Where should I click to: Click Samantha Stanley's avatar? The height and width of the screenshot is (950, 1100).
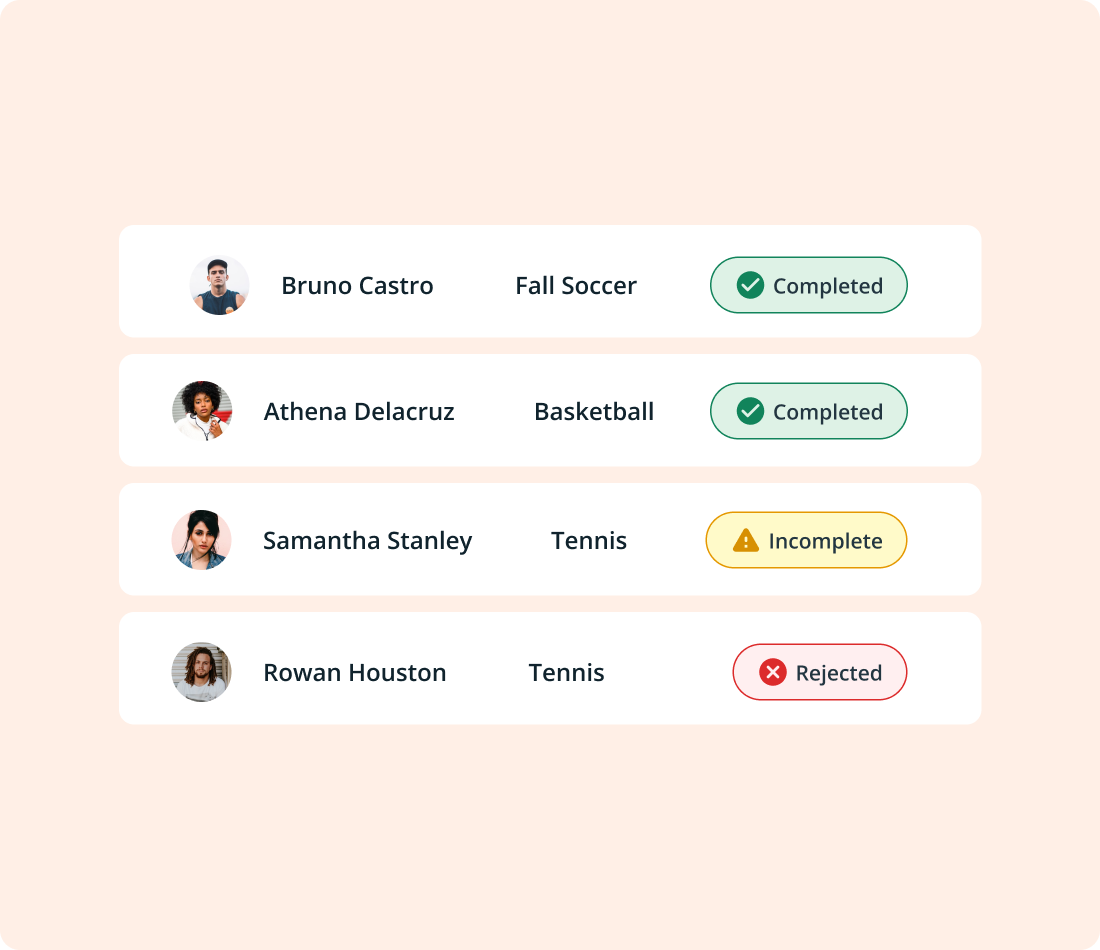[202, 540]
